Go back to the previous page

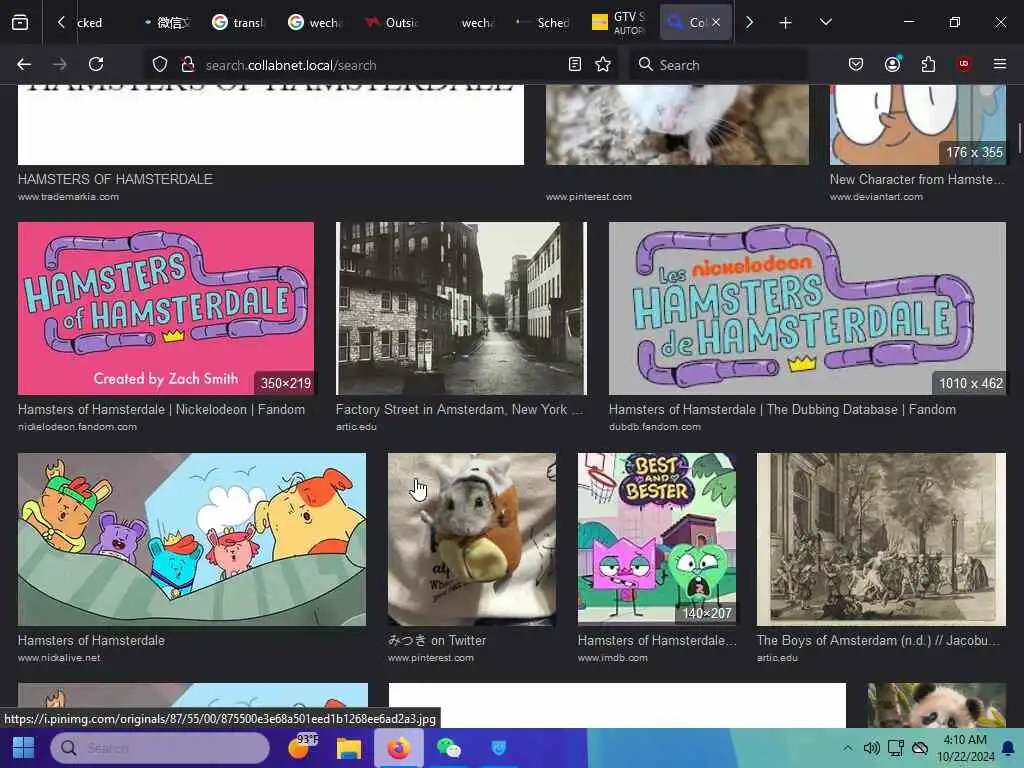click(x=24, y=65)
